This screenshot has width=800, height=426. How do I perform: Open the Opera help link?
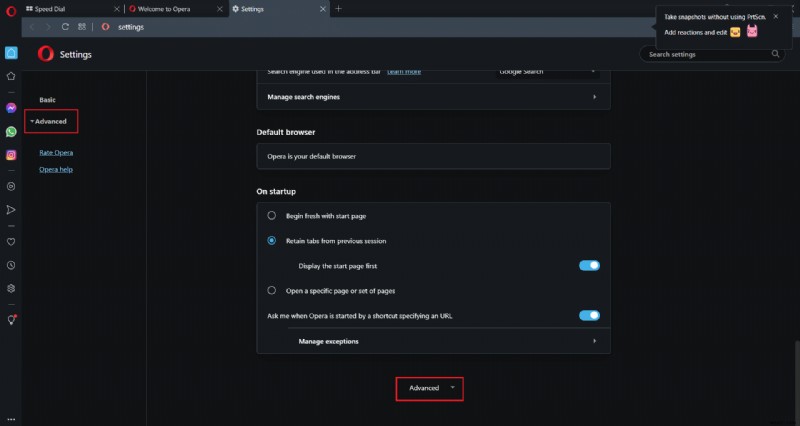pyautogui.click(x=56, y=169)
